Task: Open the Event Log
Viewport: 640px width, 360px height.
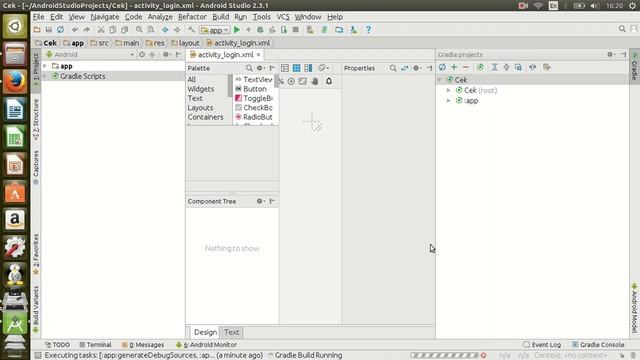Action: point(542,344)
